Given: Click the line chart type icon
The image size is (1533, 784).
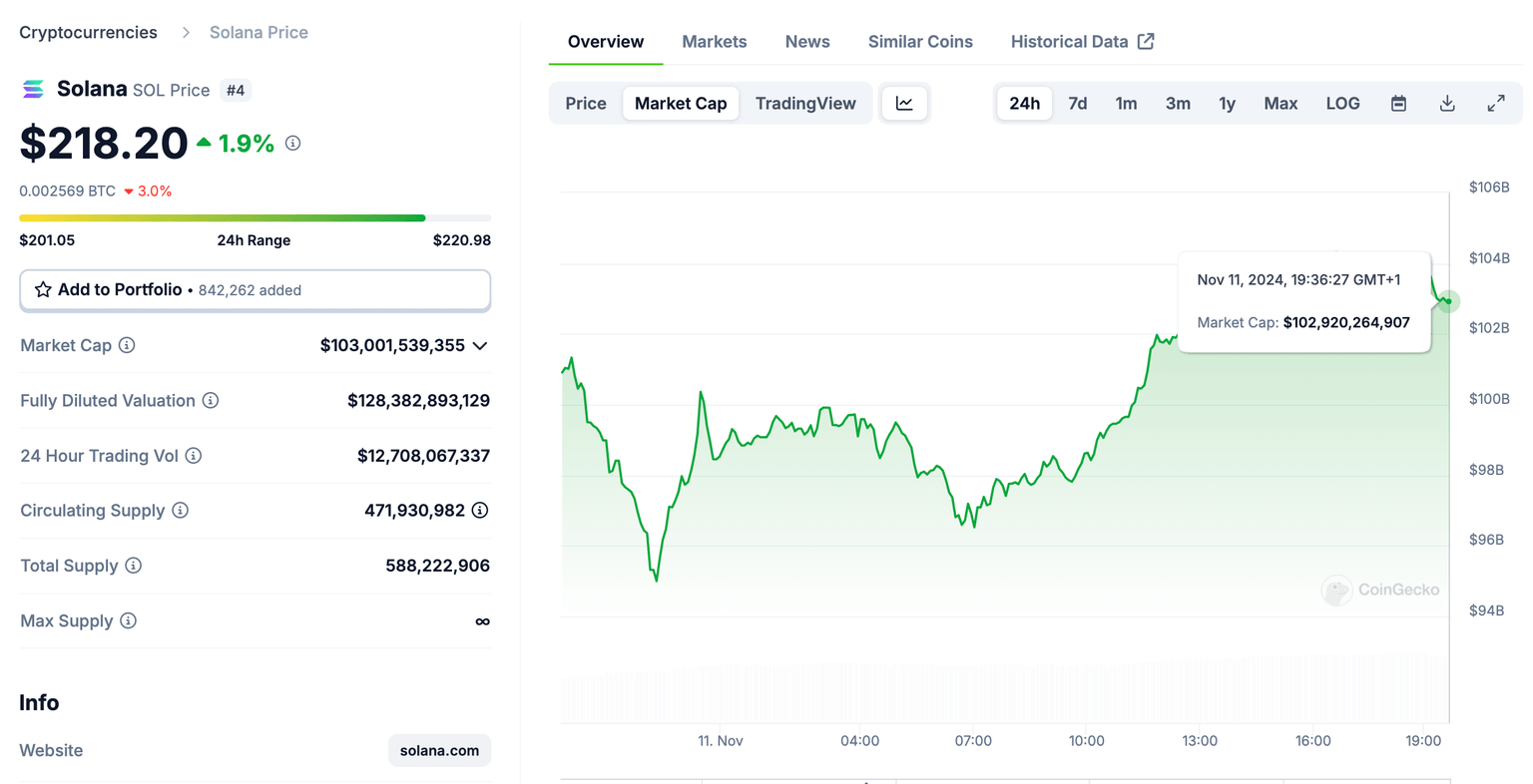Looking at the screenshot, I should [x=904, y=104].
